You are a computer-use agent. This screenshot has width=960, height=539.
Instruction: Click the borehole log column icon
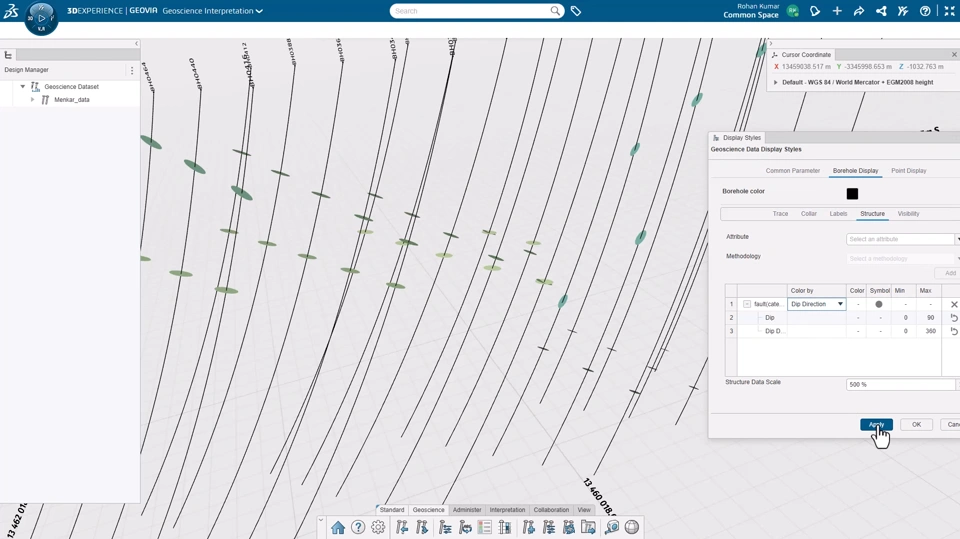504,527
